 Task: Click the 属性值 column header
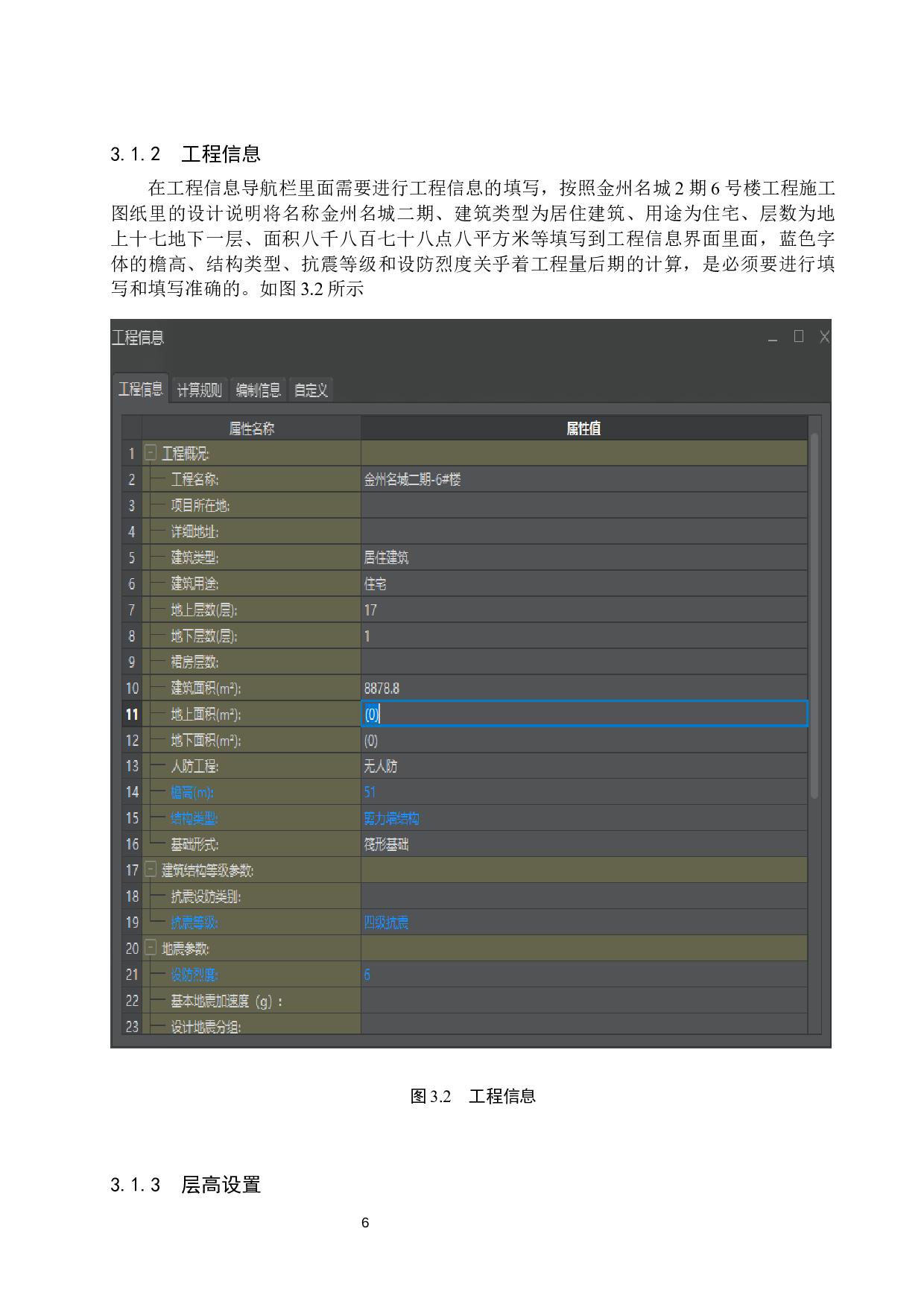point(584,428)
